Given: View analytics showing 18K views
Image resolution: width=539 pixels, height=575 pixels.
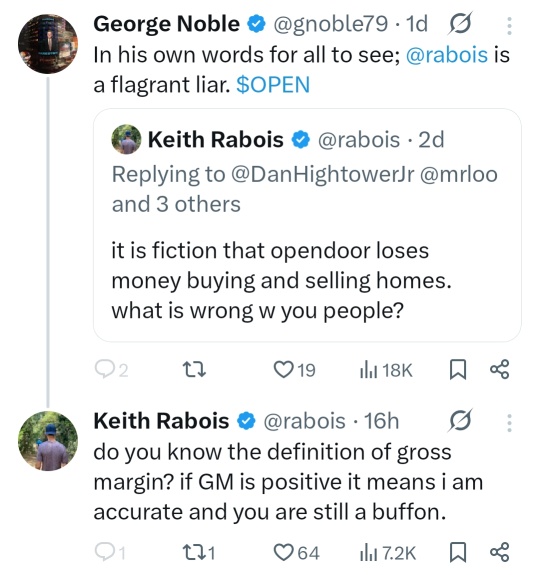Looking at the screenshot, I should pyautogui.click(x=386, y=370).
